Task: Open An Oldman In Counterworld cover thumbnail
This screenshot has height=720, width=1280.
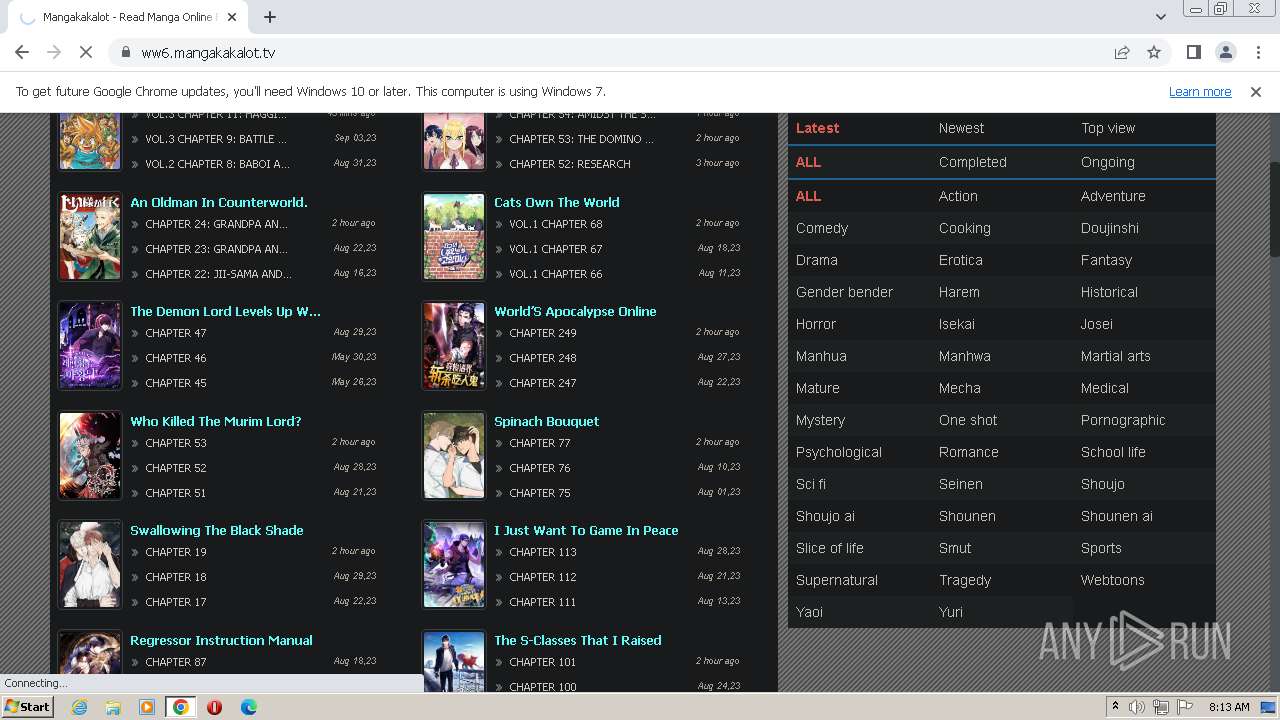Action: pyautogui.click(x=90, y=237)
